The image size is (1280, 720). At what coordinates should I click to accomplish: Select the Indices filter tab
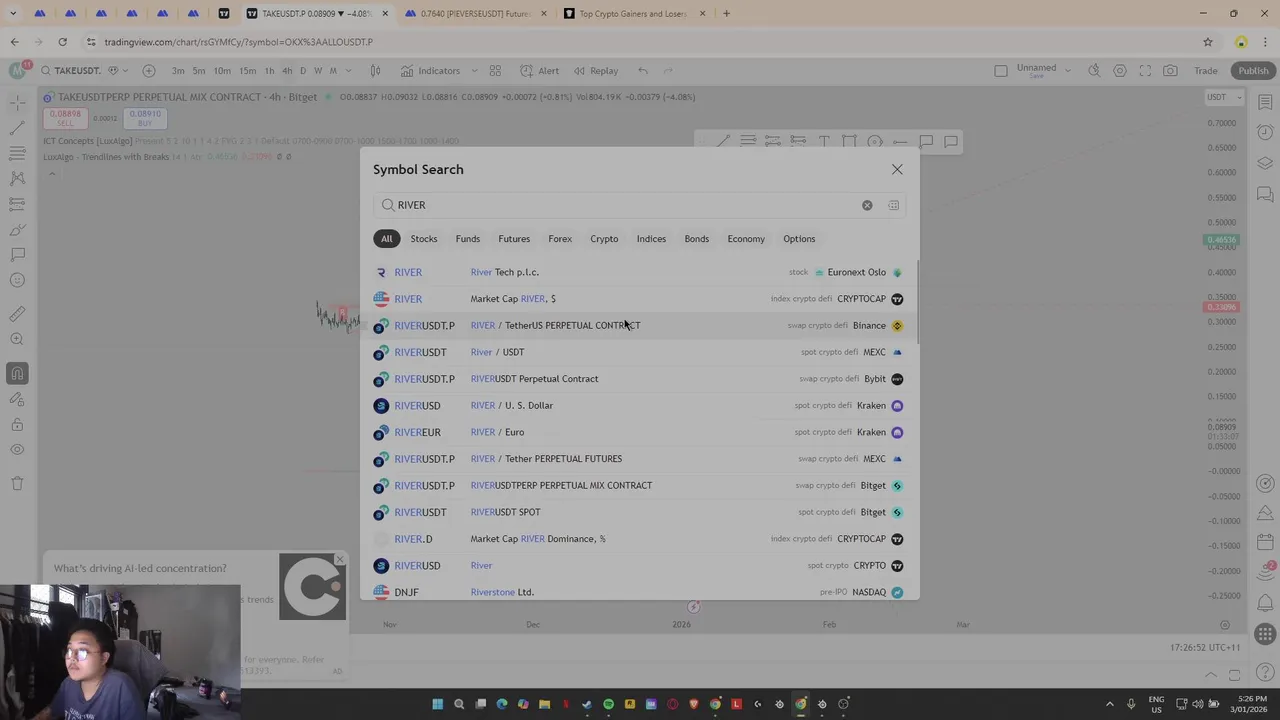[651, 239]
